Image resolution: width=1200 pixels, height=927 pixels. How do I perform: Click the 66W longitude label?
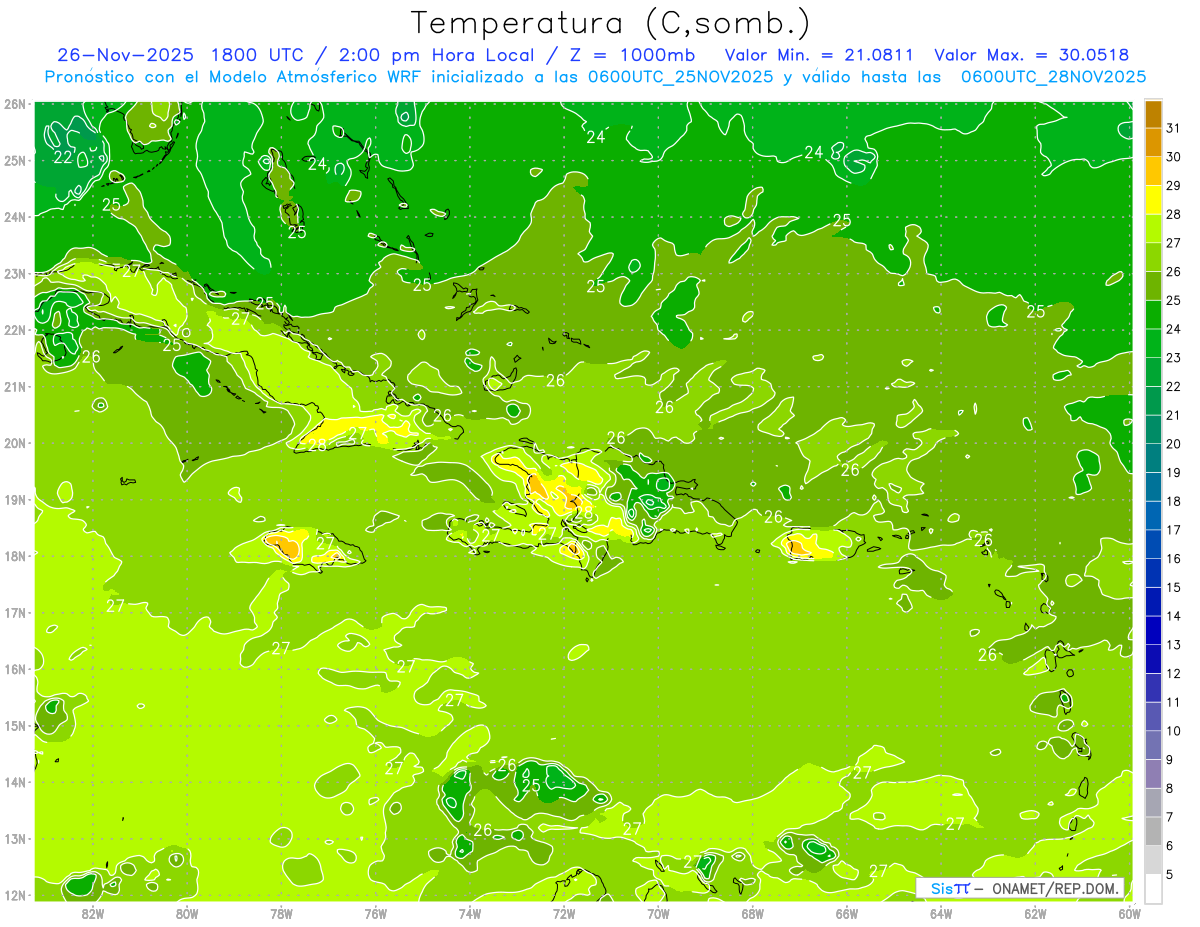847,912
